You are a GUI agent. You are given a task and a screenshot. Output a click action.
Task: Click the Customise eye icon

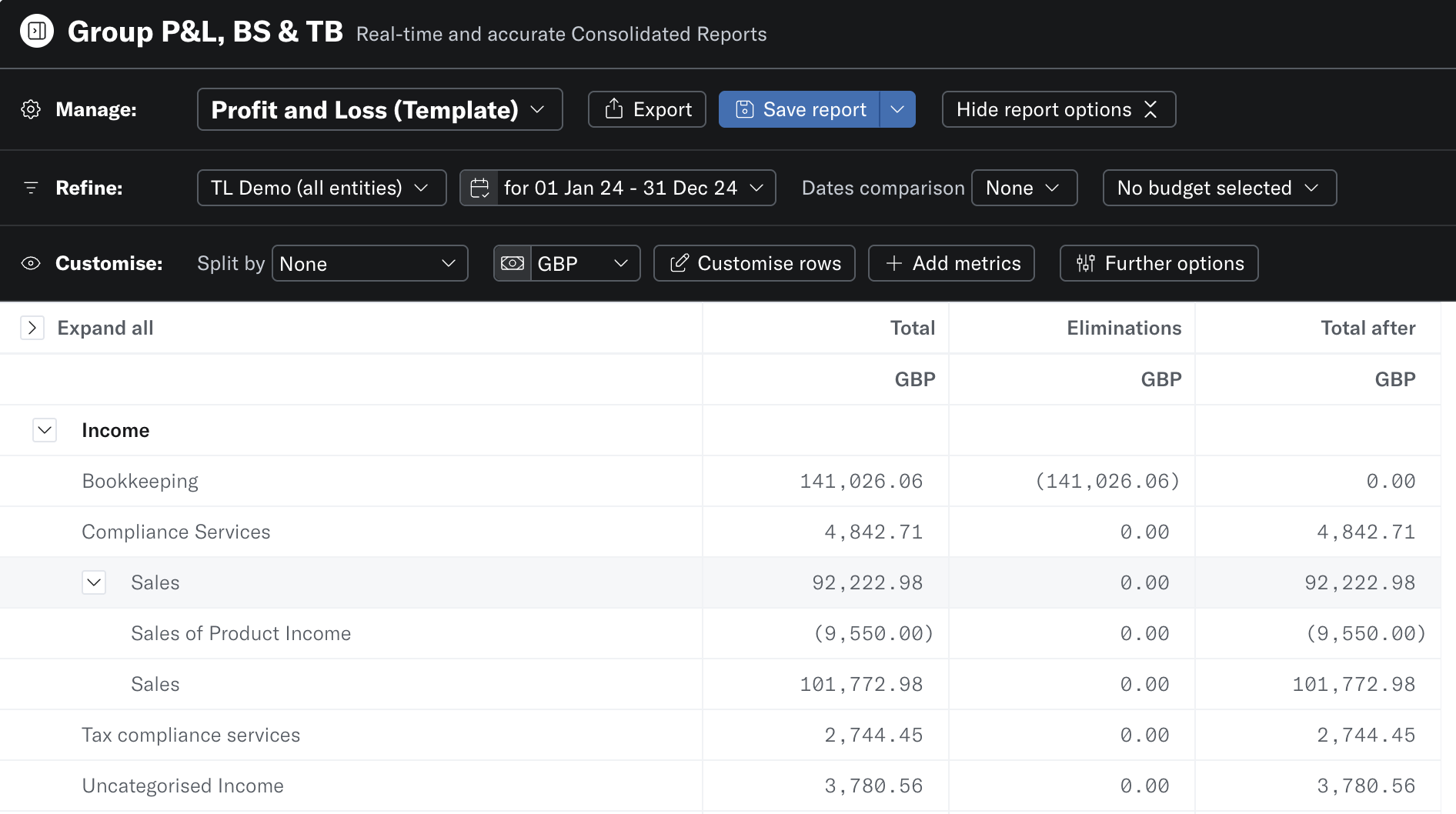point(31,263)
